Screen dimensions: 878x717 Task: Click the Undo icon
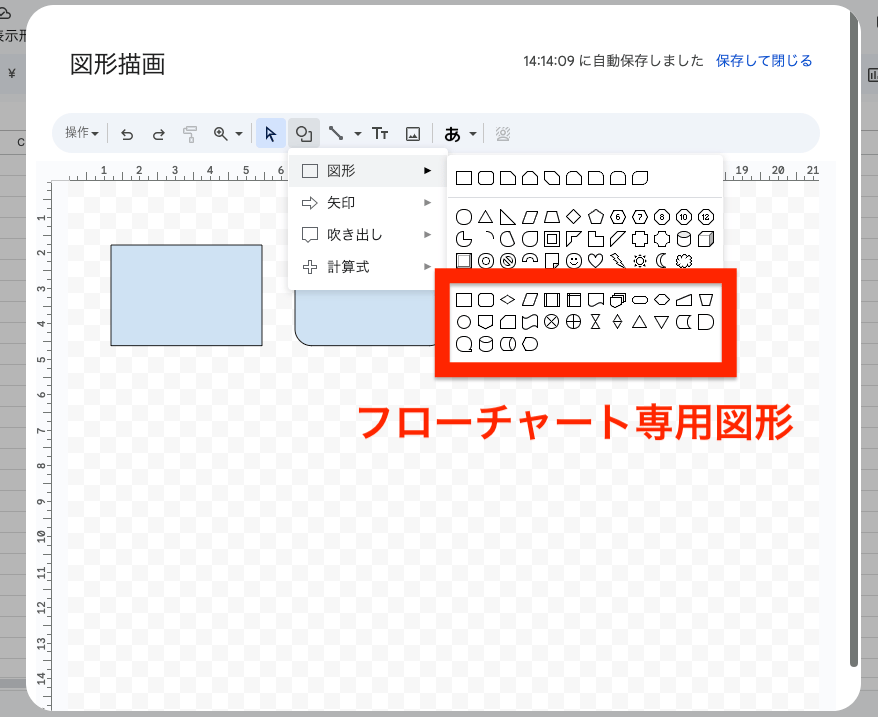point(126,132)
